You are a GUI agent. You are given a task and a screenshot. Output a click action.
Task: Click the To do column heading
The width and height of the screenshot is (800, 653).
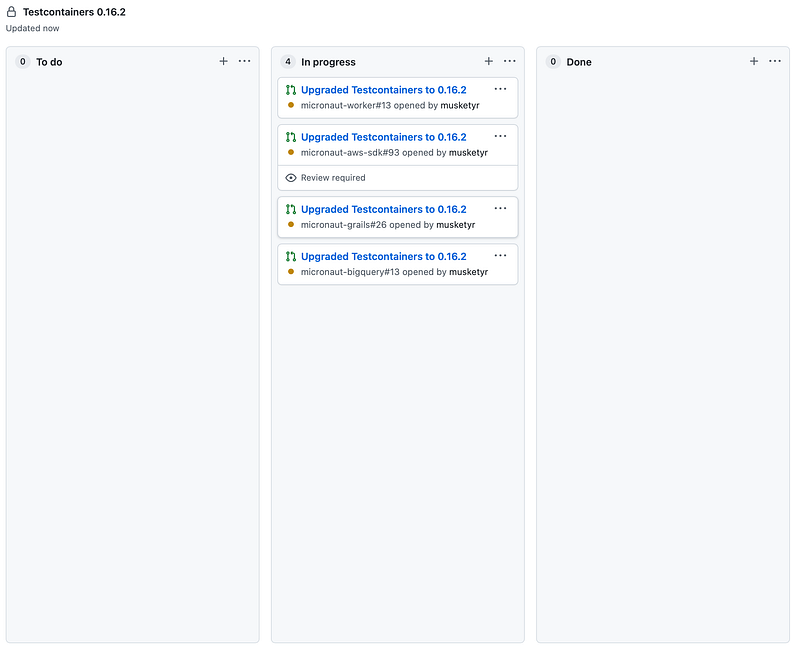(x=49, y=62)
